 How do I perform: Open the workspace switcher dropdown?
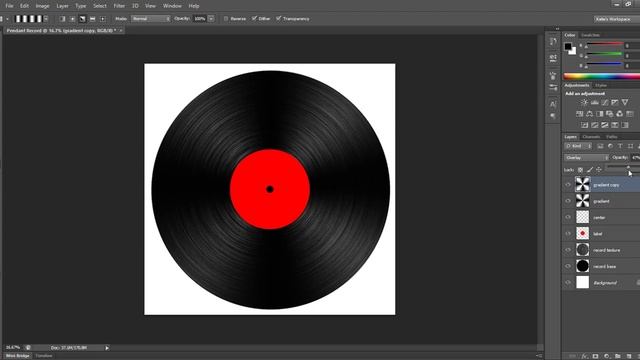point(616,19)
